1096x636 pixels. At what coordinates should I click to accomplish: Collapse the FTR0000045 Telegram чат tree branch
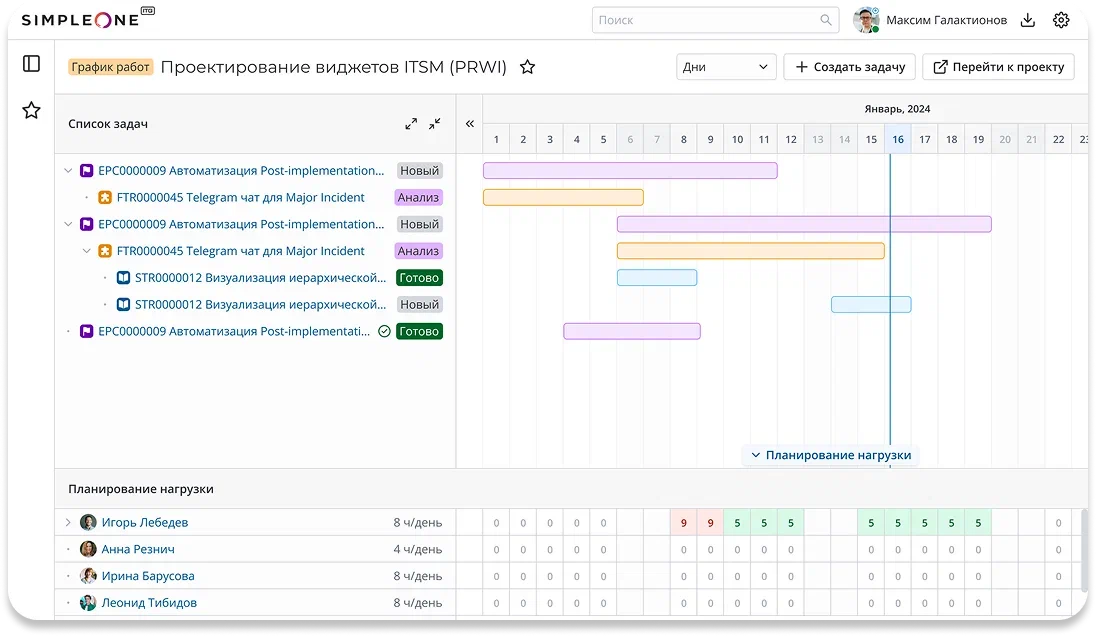pos(86,251)
